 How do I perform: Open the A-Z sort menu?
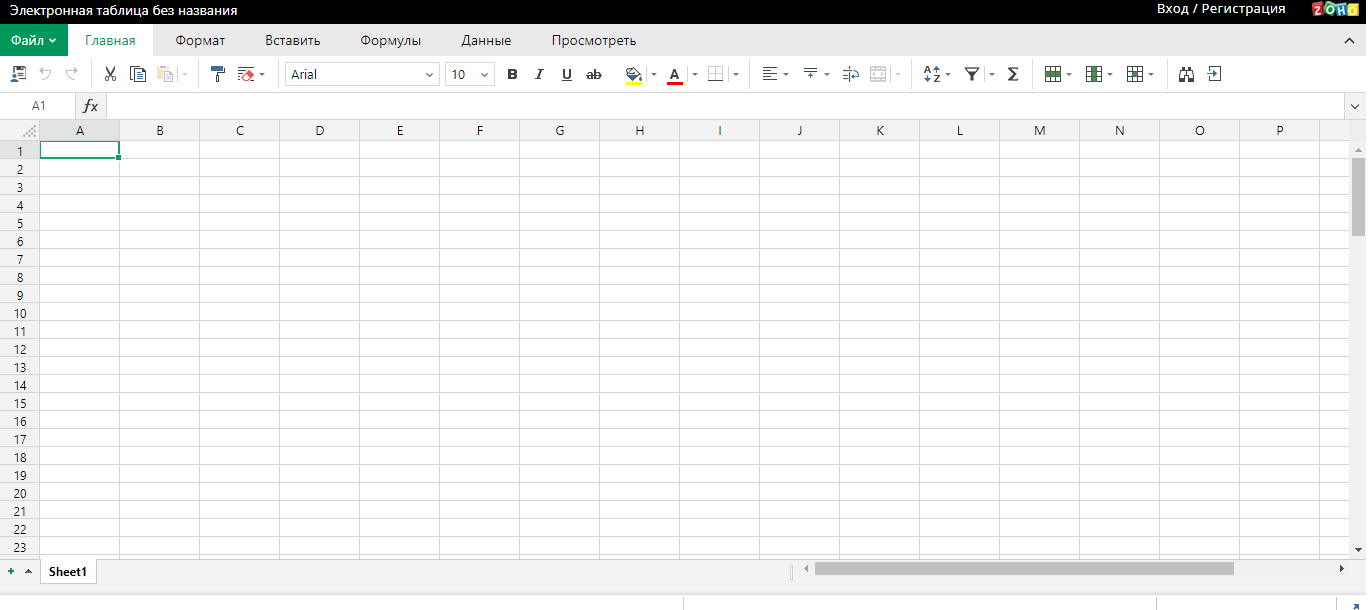pyautogui.click(x=937, y=74)
